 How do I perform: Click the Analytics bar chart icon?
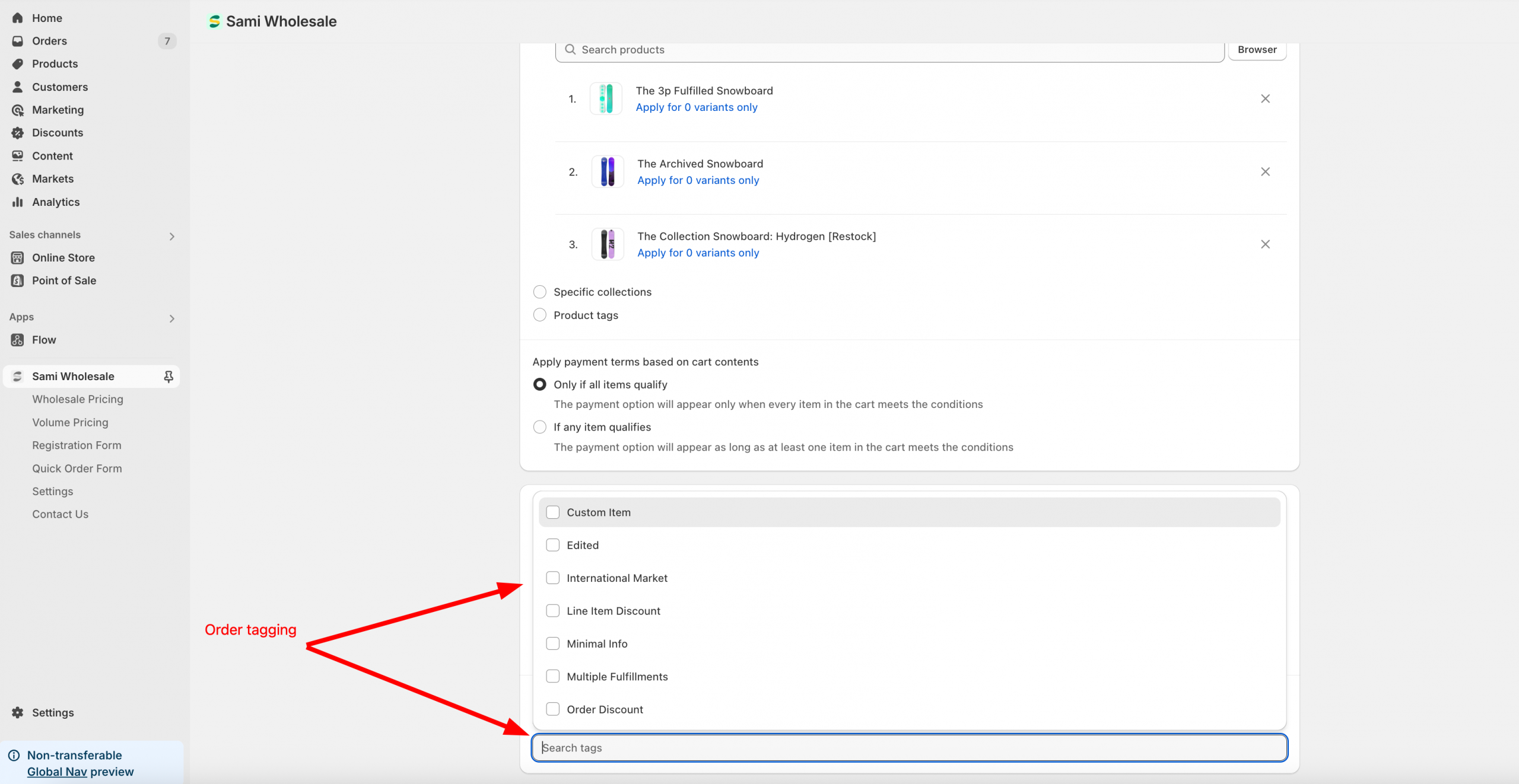click(x=18, y=202)
